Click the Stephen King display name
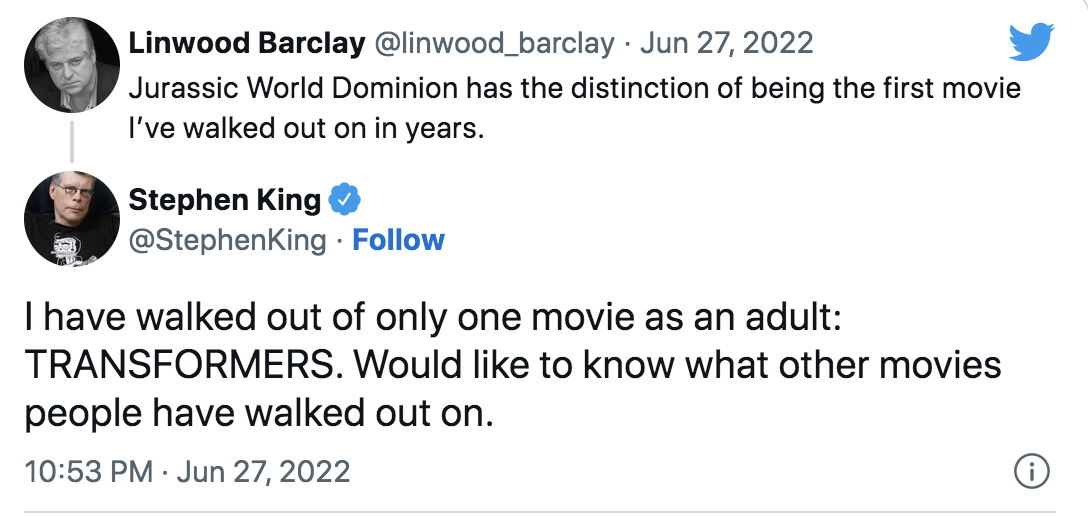 click(225, 200)
